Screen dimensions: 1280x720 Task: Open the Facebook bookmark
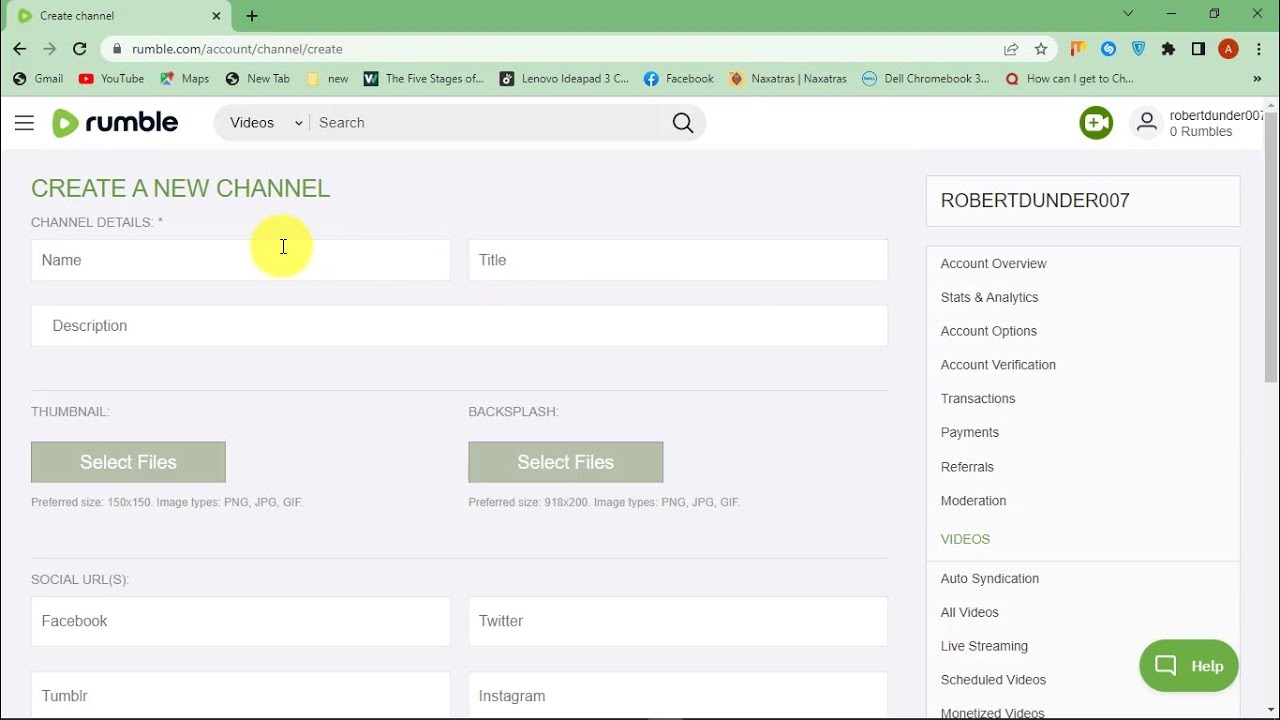click(679, 79)
